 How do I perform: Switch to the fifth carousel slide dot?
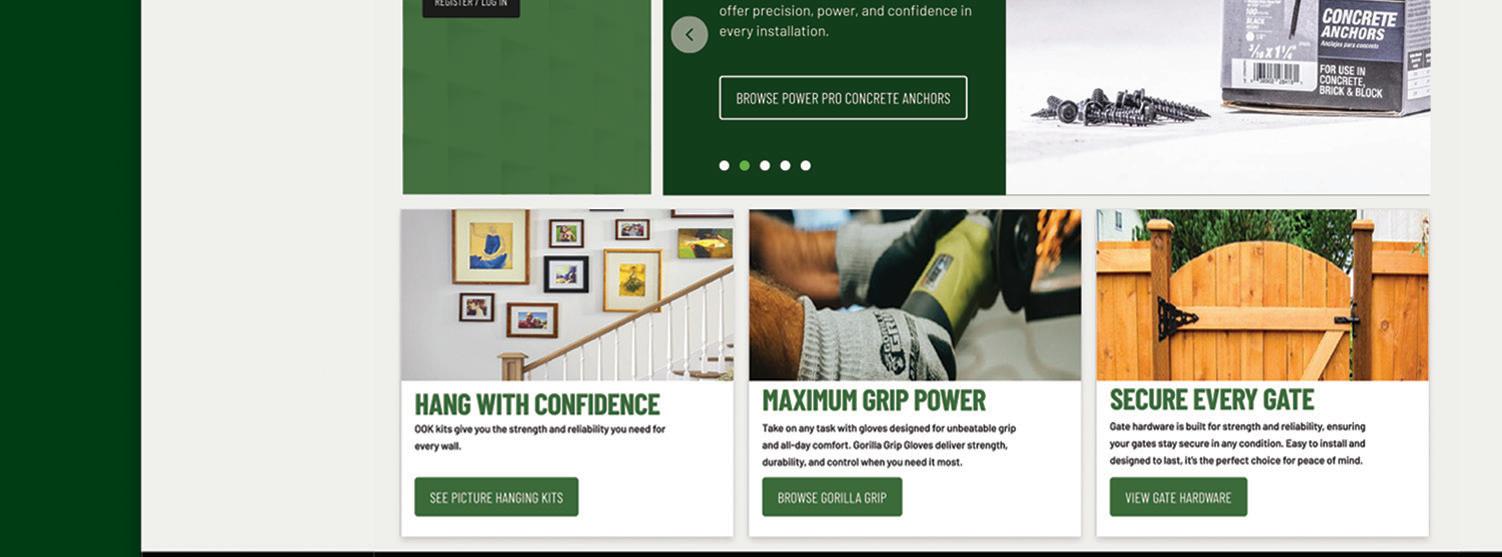[806, 166]
